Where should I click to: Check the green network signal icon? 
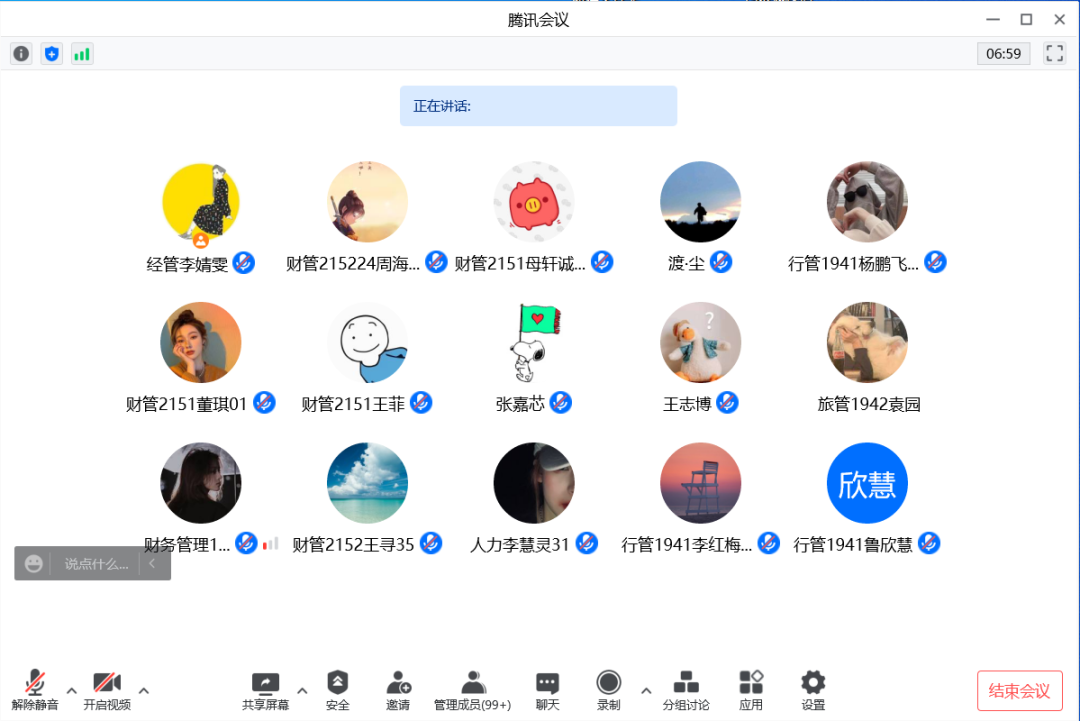[82, 54]
